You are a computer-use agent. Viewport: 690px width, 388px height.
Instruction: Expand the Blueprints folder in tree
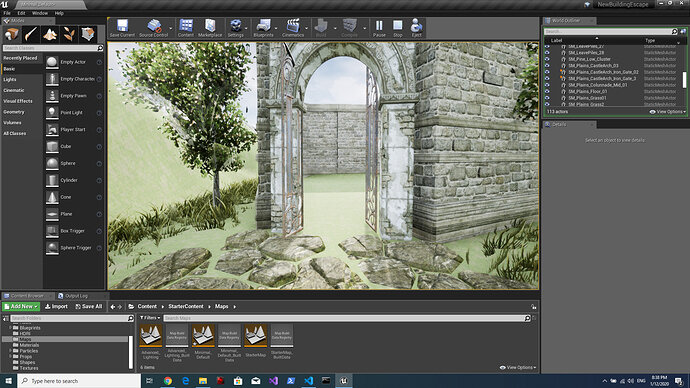(x=10, y=328)
